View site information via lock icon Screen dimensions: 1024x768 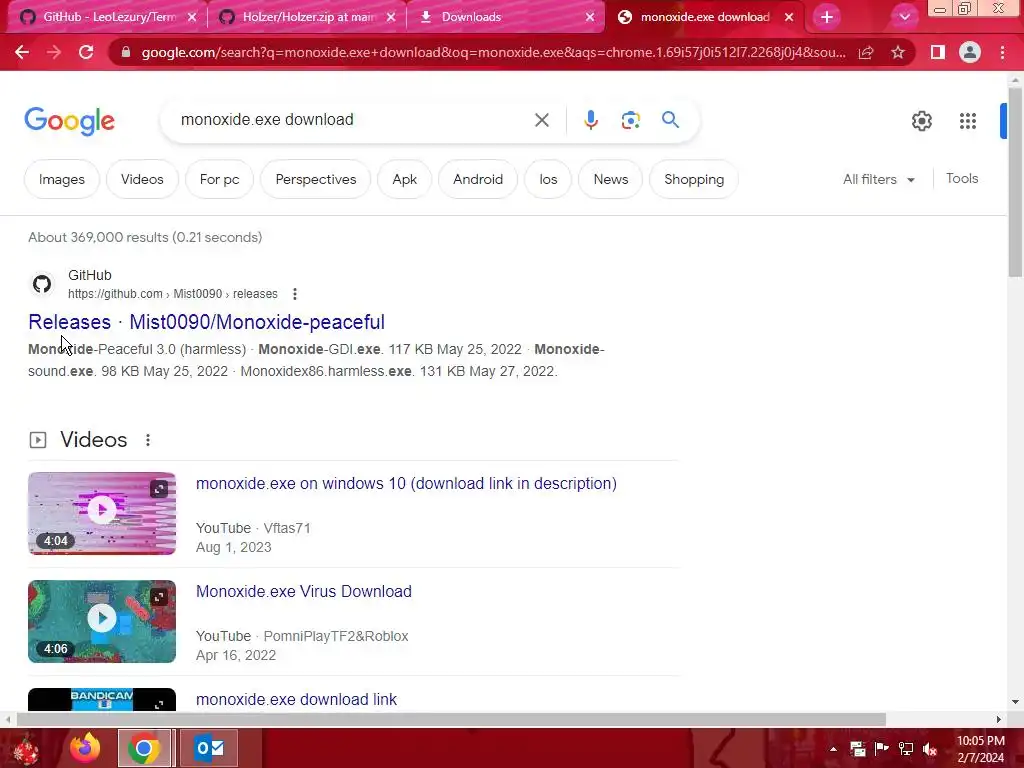click(x=126, y=52)
